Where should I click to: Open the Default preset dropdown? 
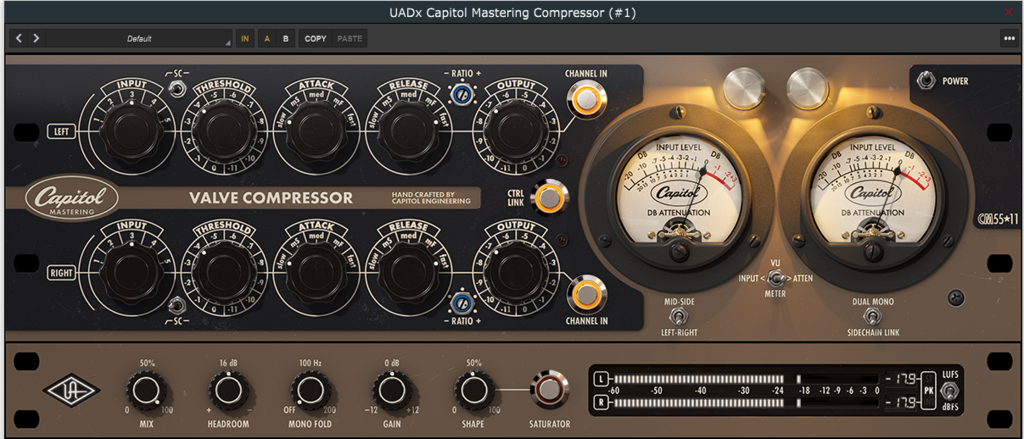[139, 39]
